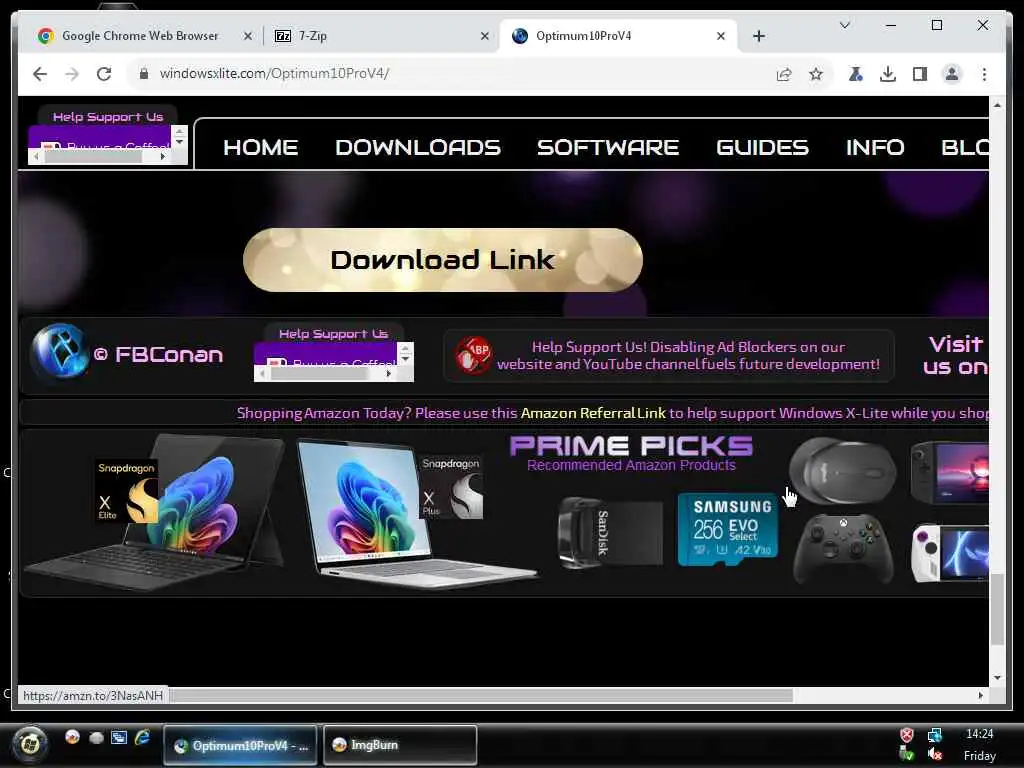Open Chrome Labs flask icon
This screenshot has width=1024, height=768.
[856, 74]
